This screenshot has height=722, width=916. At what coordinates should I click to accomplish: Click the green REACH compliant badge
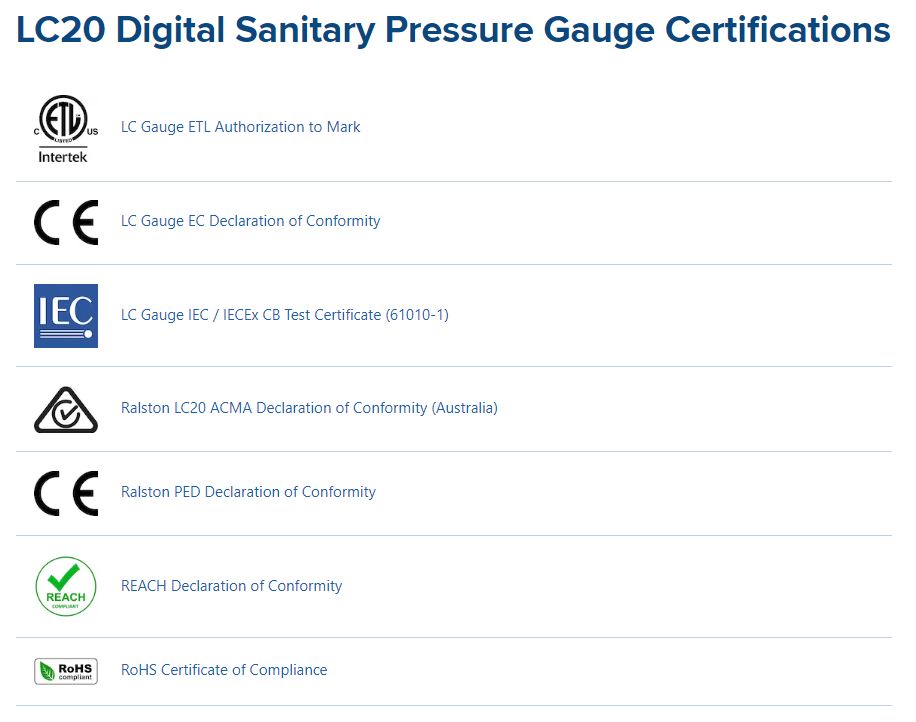coord(65,586)
